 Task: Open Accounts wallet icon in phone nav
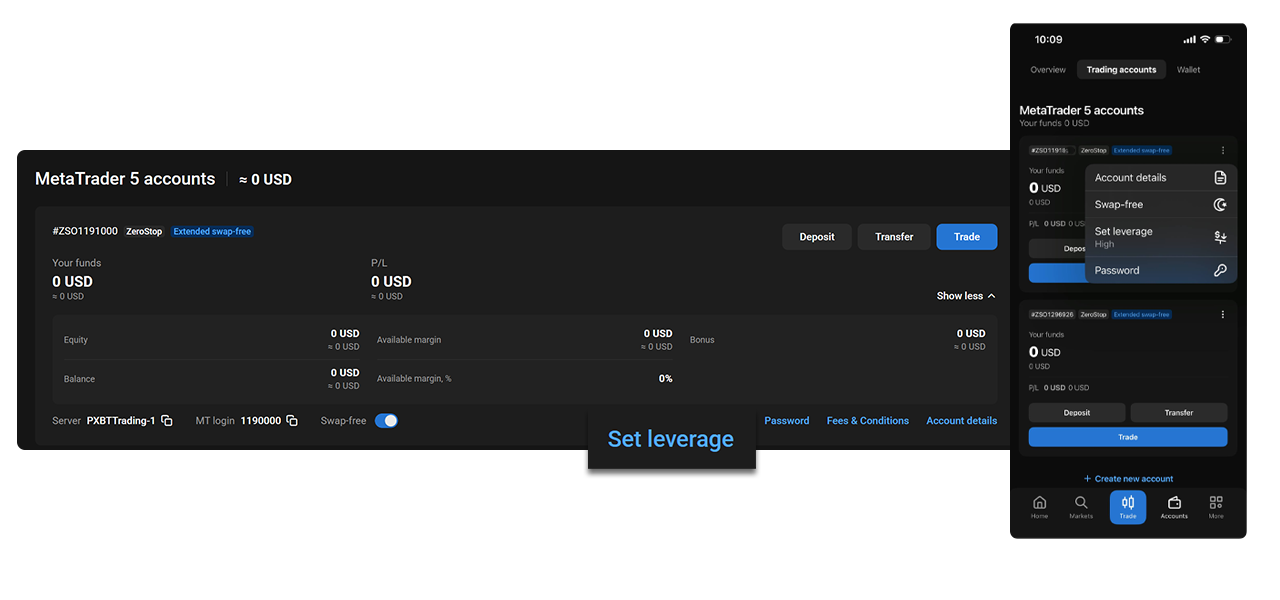tap(1174, 507)
